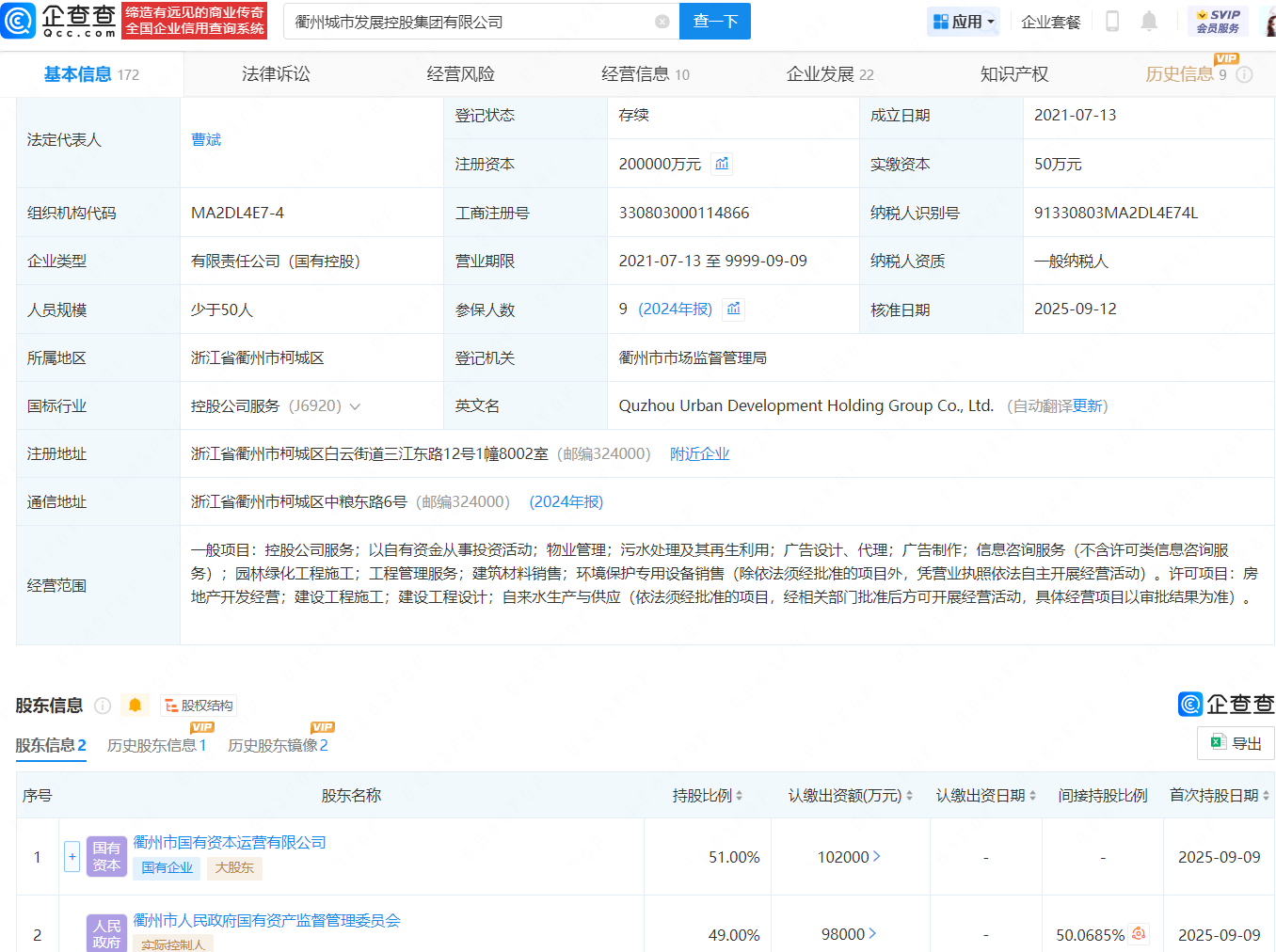Click the 附近企业 nearby companies link
The height and width of the screenshot is (952, 1276).
pyautogui.click(x=699, y=454)
